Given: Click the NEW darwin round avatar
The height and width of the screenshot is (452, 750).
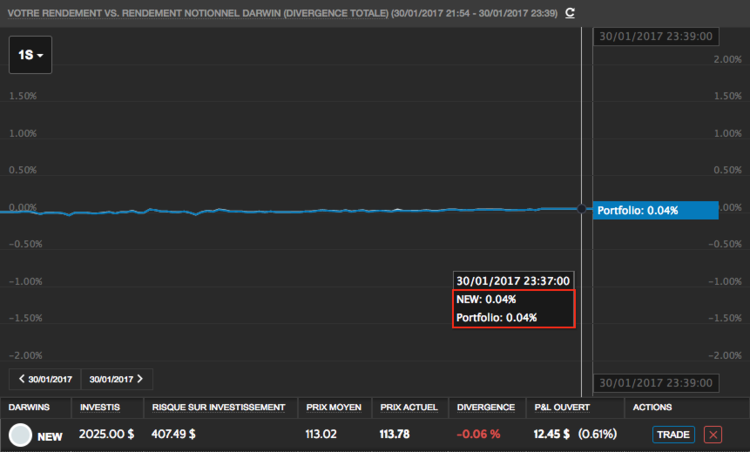Looking at the screenshot, I should (x=20, y=435).
